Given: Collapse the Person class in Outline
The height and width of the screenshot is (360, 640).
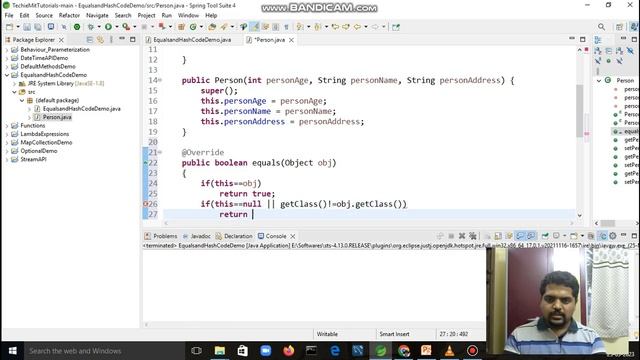Looking at the screenshot, I should pos(599,80).
